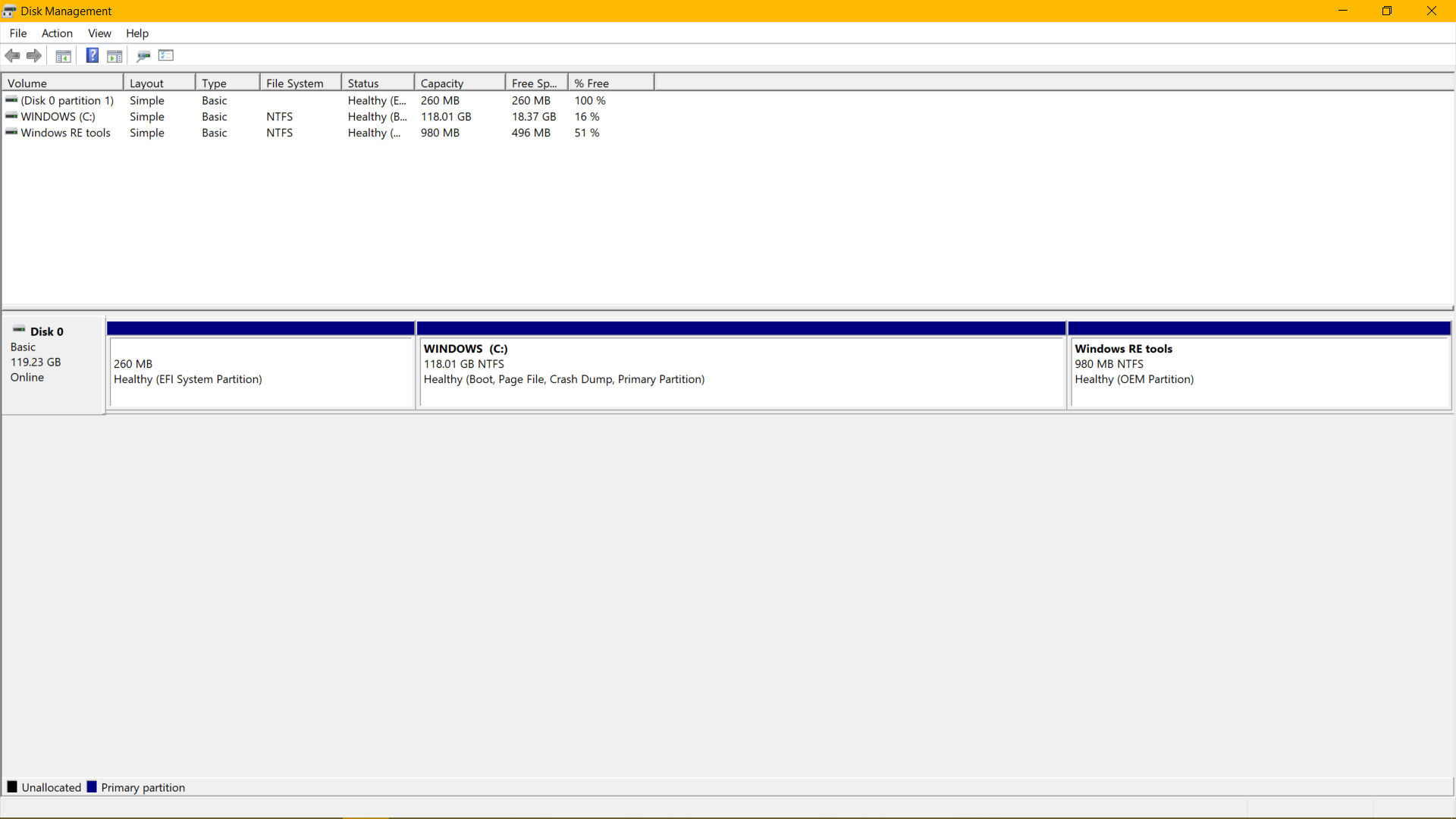Open the View menu
The width and height of the screenshot is (1456, 819).
tap(99, 33)
